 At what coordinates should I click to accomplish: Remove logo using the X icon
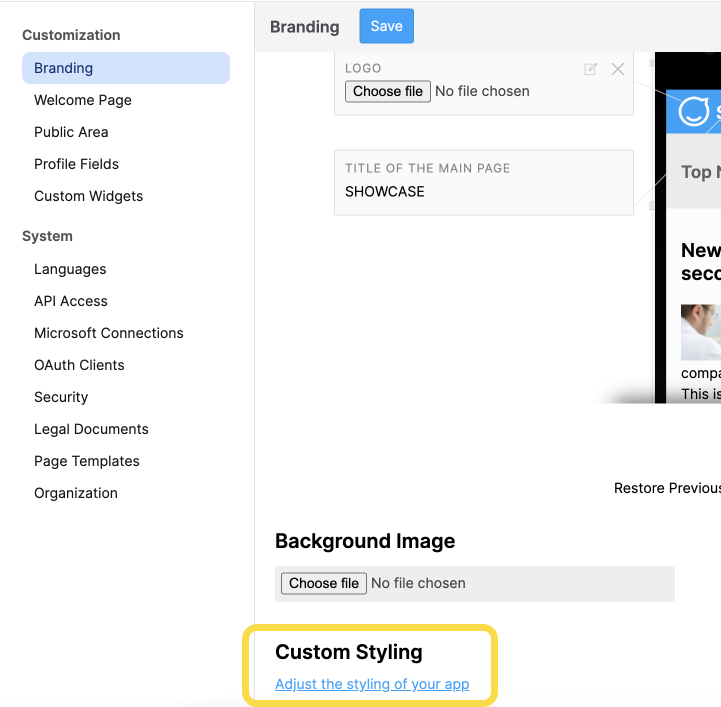pyautogui.click(x=618, y=69)
